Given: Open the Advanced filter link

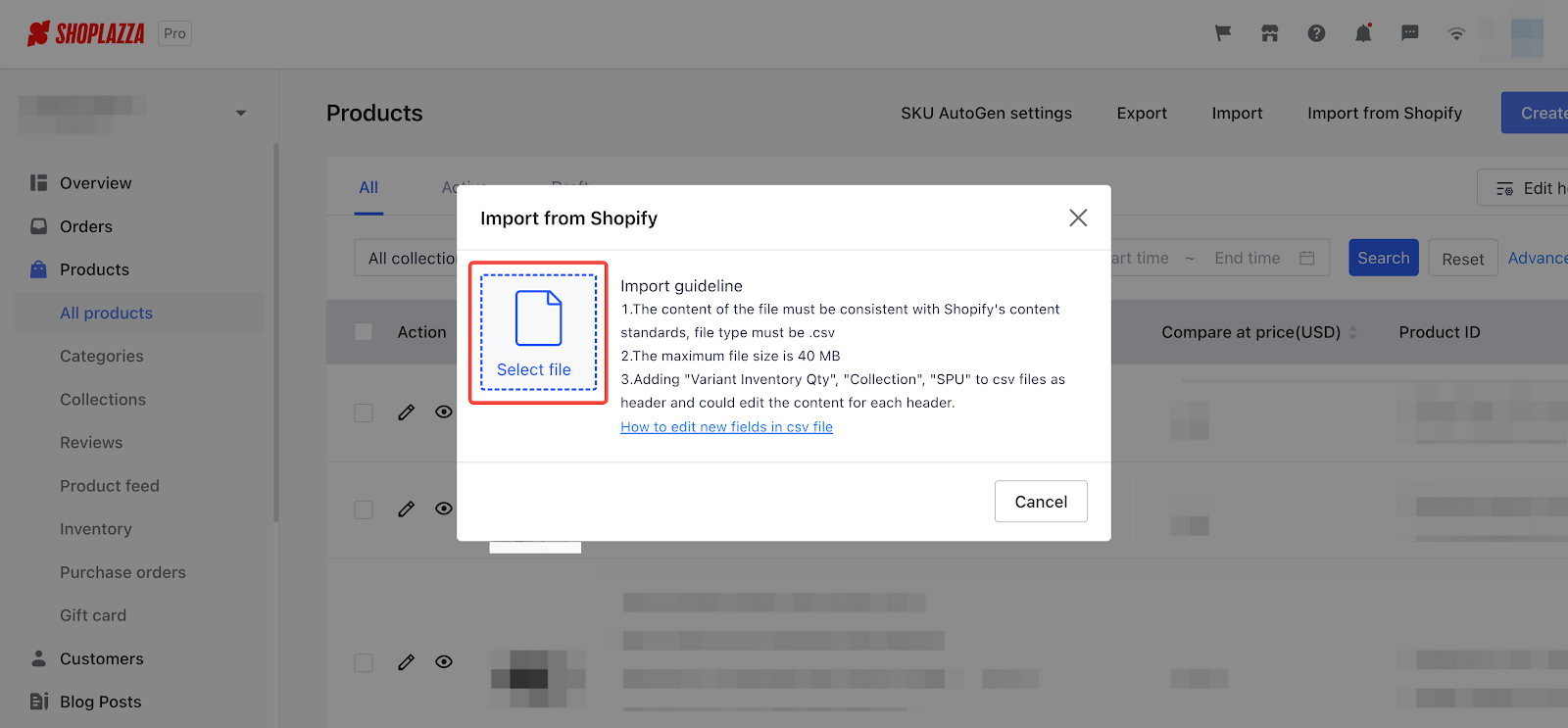Looking at the screenshot, I should point(1538,258).
